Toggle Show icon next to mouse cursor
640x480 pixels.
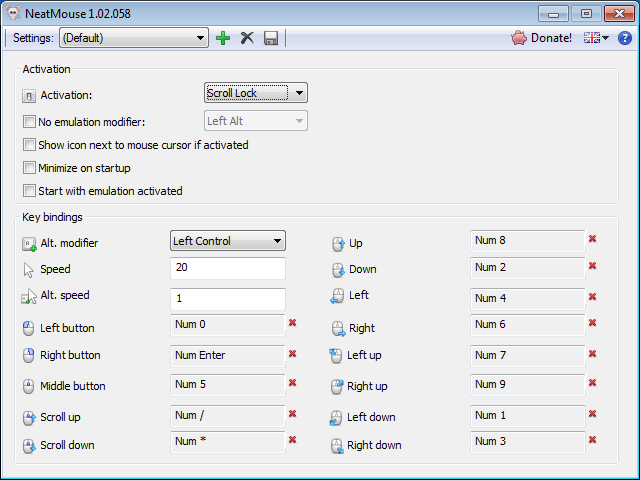pos(29,145)
